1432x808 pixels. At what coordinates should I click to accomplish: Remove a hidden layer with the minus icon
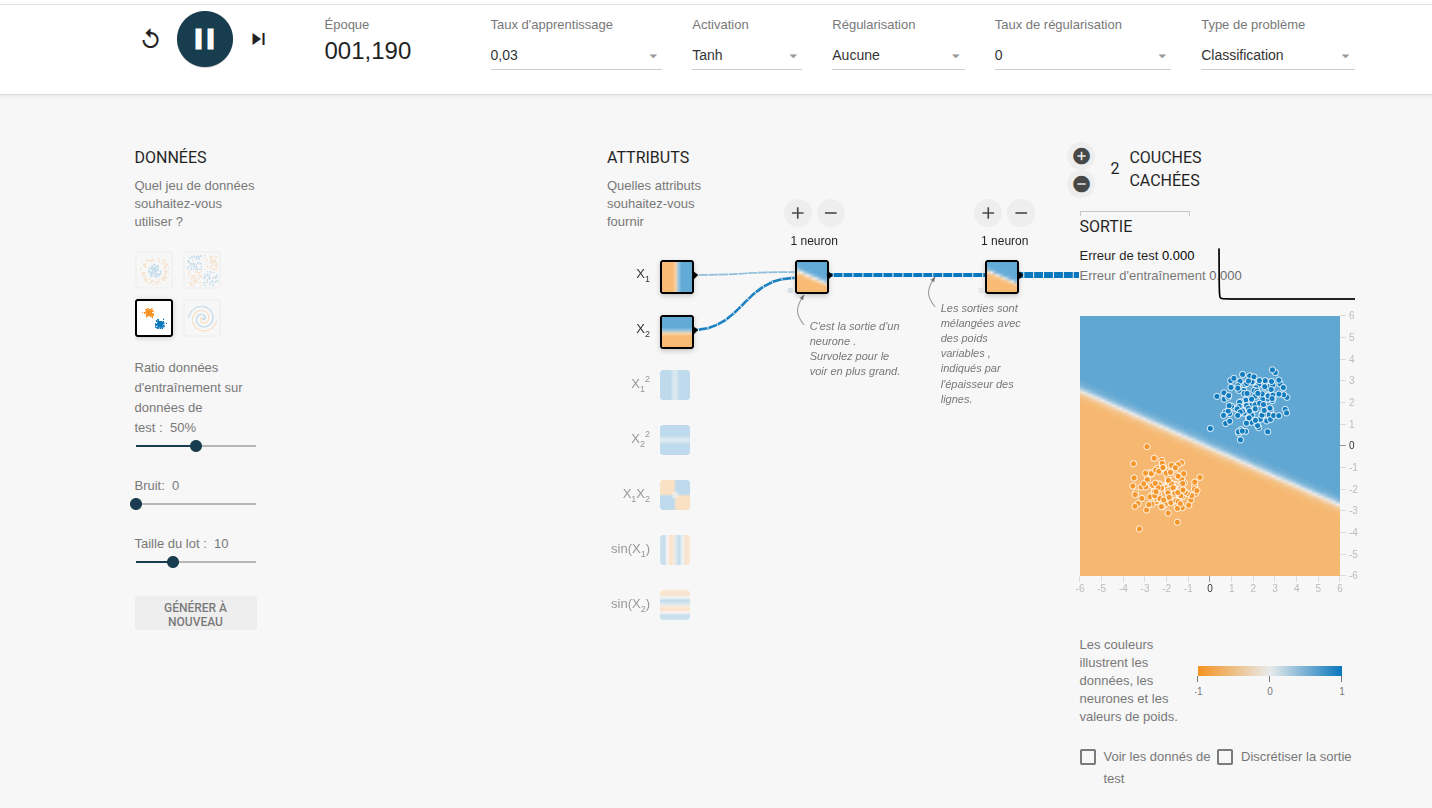pyautogui.click(x=1081, y=184)
